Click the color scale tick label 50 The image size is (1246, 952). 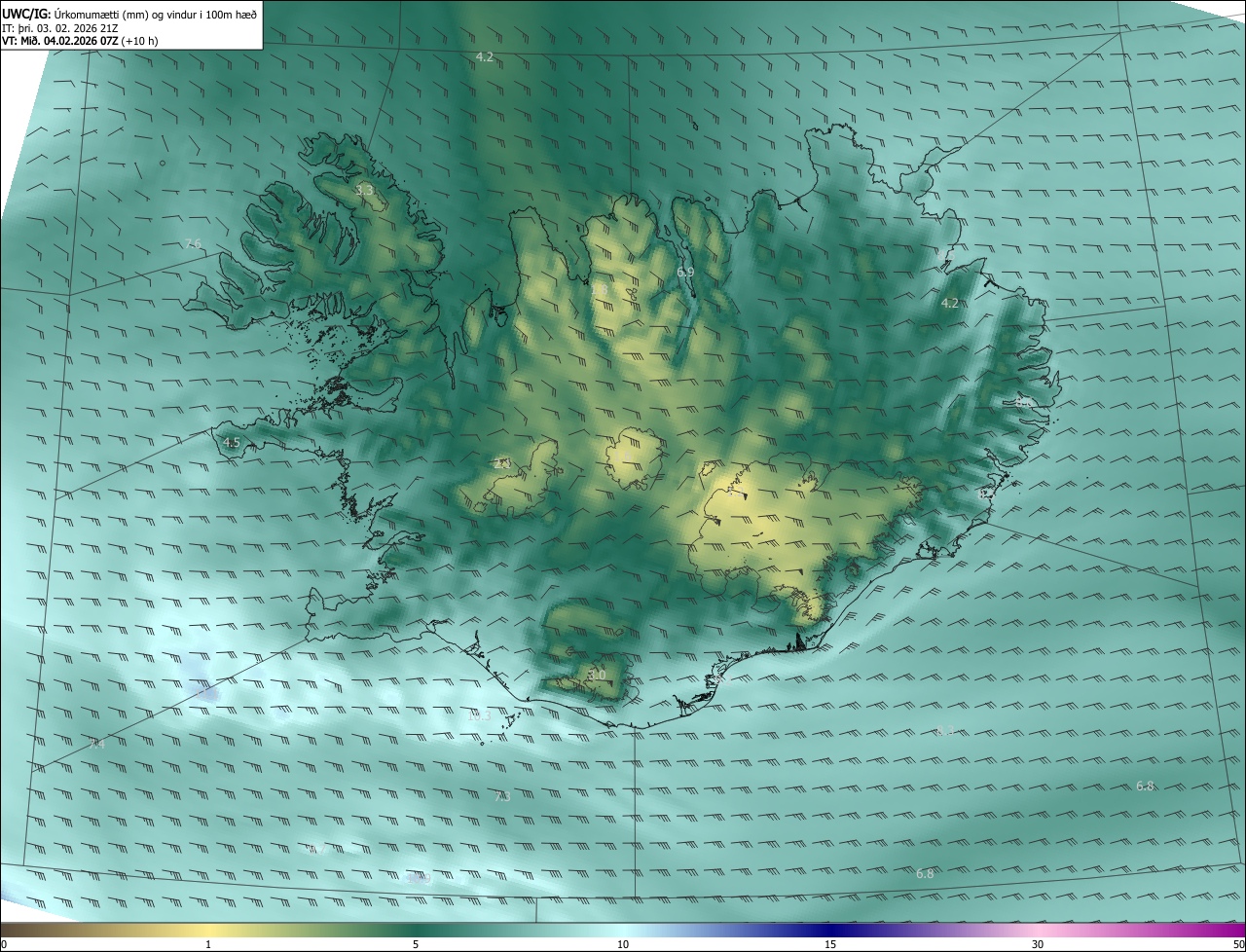point(1238,944)
